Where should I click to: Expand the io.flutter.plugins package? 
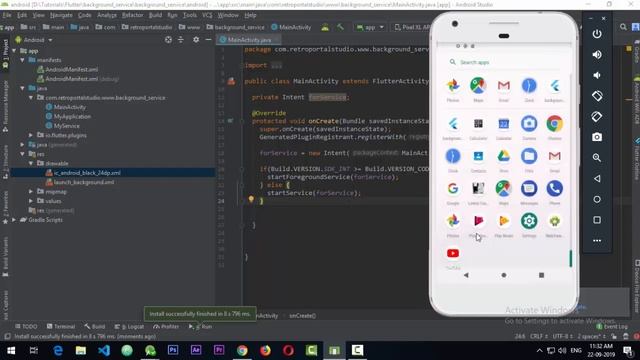click(x=31, y=135)
